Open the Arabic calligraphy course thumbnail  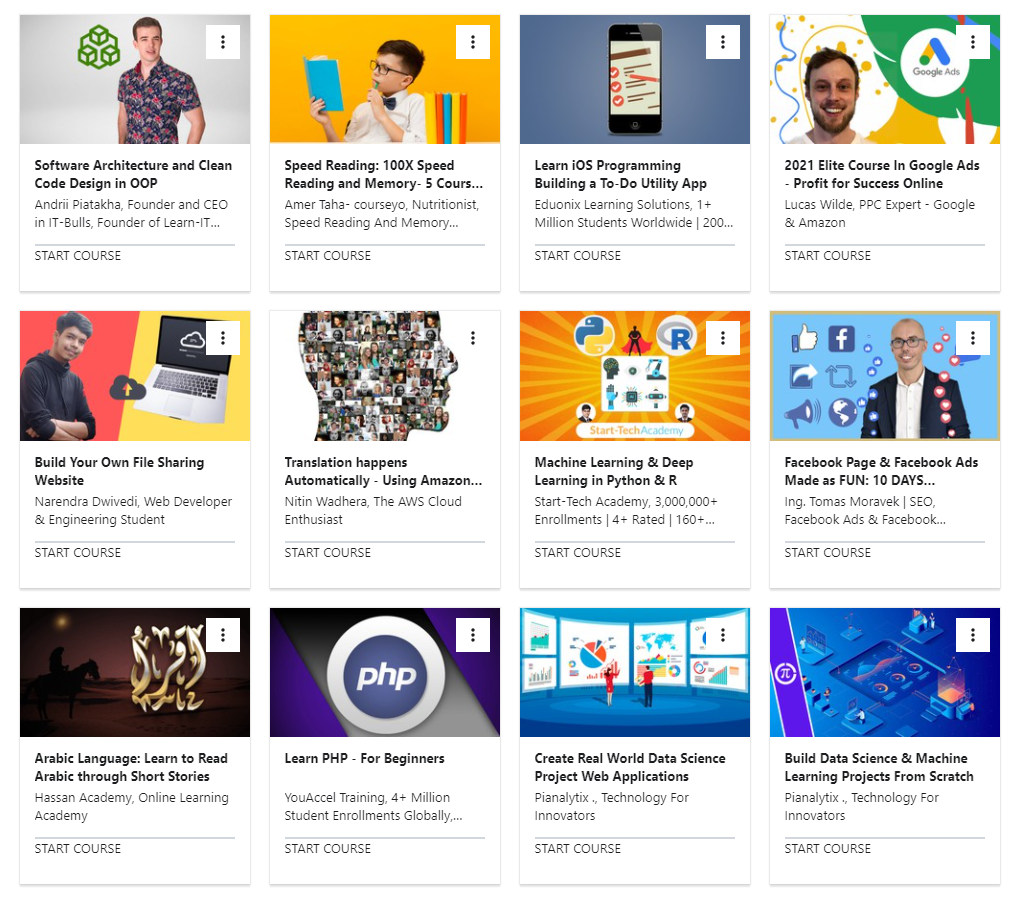[135, 673]
